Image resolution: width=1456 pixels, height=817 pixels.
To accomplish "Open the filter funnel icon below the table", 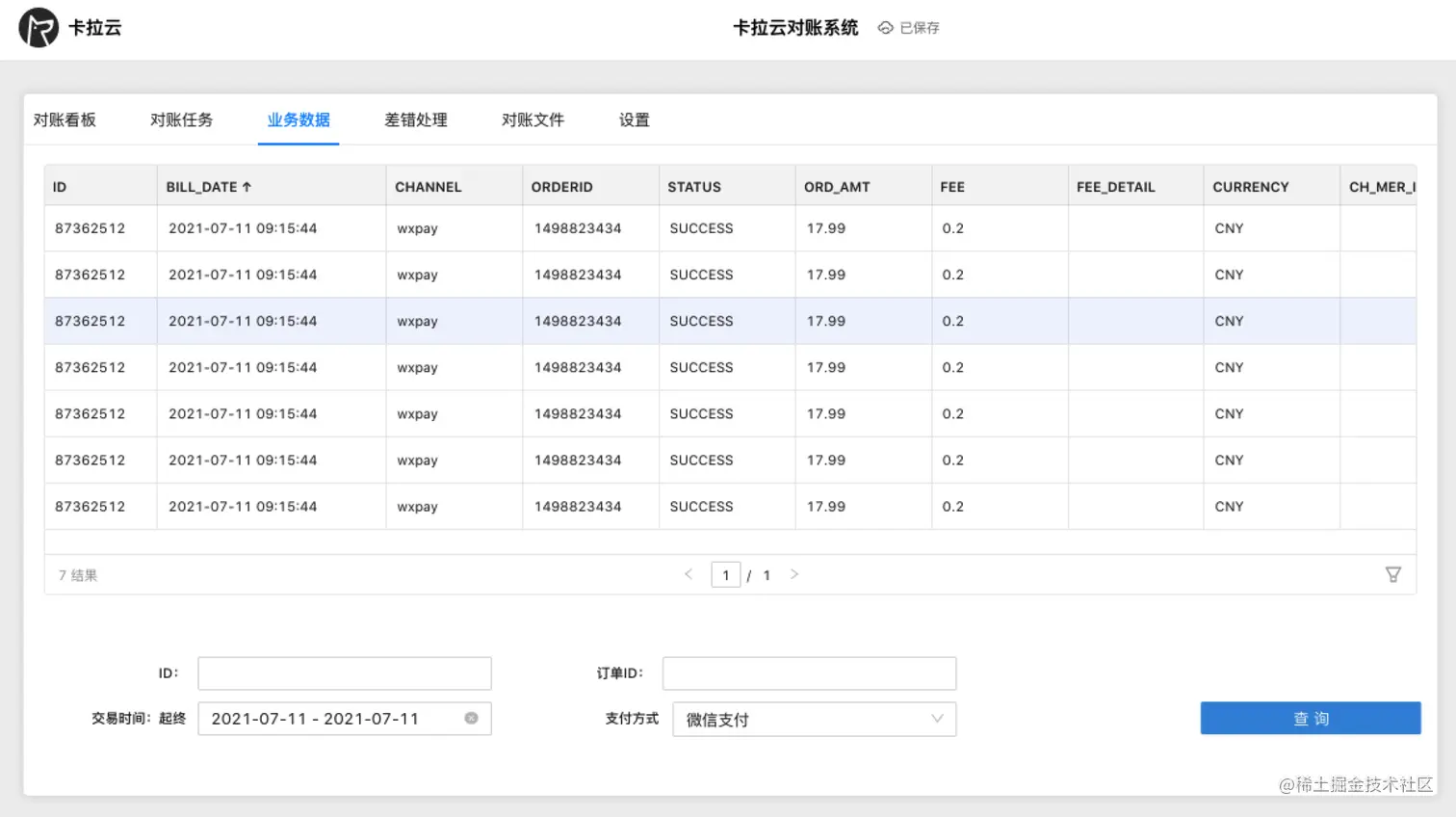I will [1393, 574].
